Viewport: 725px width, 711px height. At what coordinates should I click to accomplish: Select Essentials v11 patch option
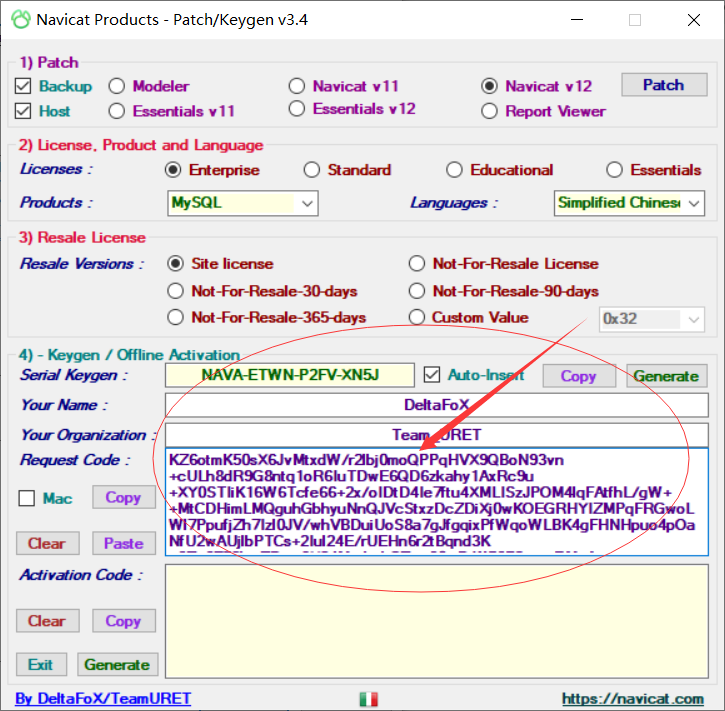(117, 111)
